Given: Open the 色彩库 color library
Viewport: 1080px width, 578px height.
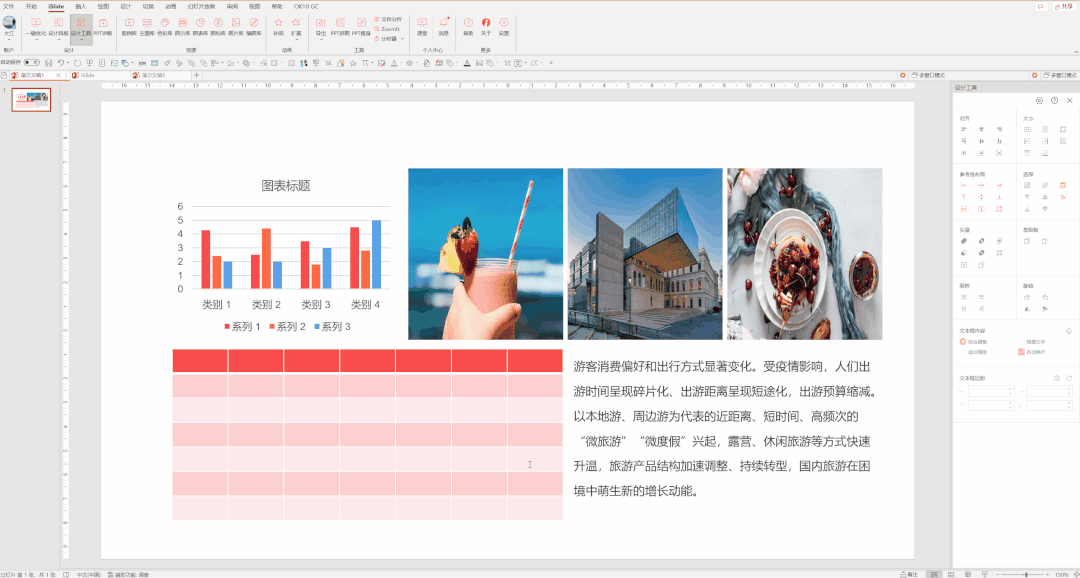Looking at the screenshot, I should (165, 26).
